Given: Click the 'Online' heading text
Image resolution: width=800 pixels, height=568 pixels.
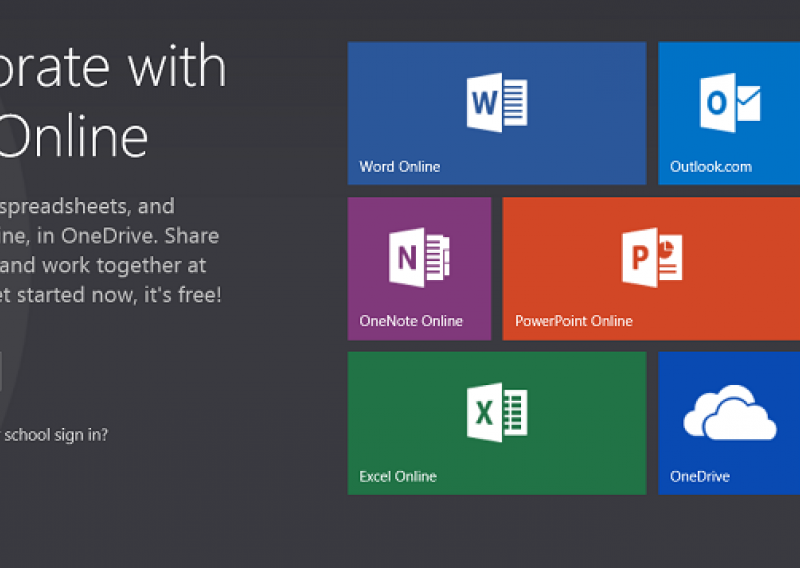Looking at the screenshot, I should [73, 136].
